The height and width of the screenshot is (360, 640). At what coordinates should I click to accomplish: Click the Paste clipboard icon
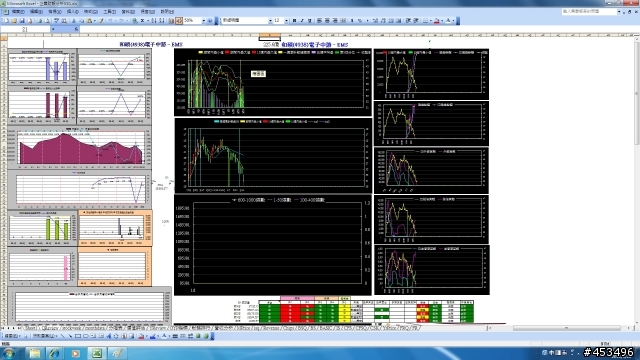pyautogui.click(x=89, y=20)
